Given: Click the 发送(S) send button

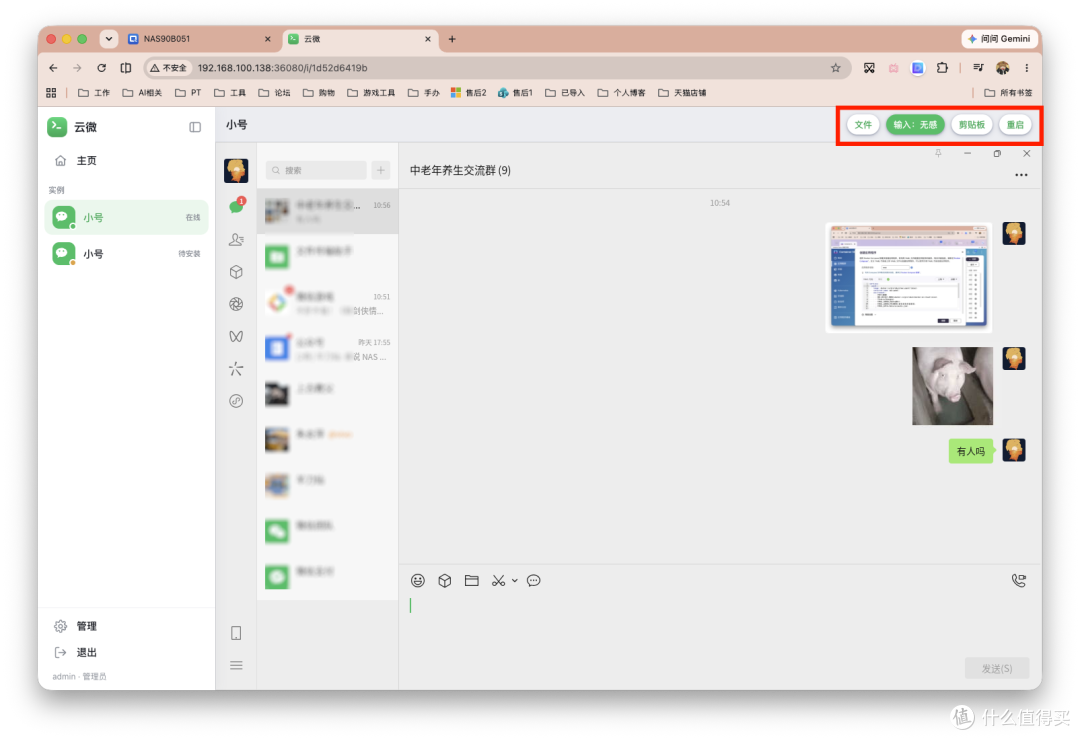Looking at the screenshot, I should pos(997,668).
